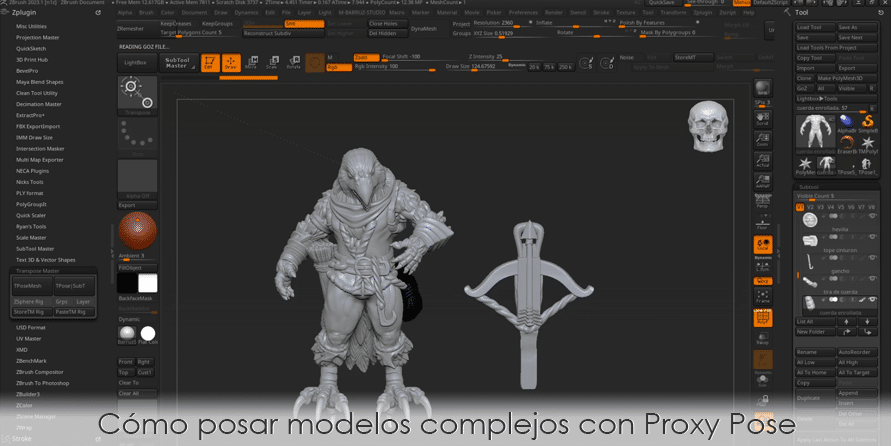Click the Make PolyMesh3D button
The width and height of the screenshot is (891, 446).
coord(847,78)
